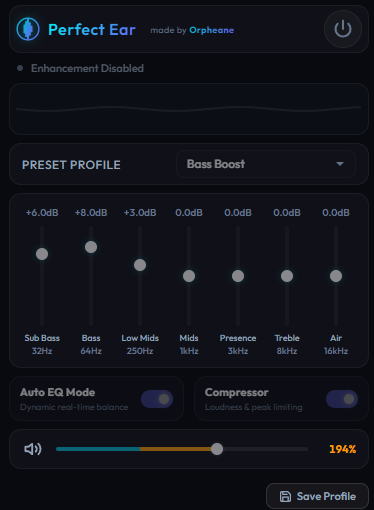Click the Presence 3kHz slider knob

(238, 276)
